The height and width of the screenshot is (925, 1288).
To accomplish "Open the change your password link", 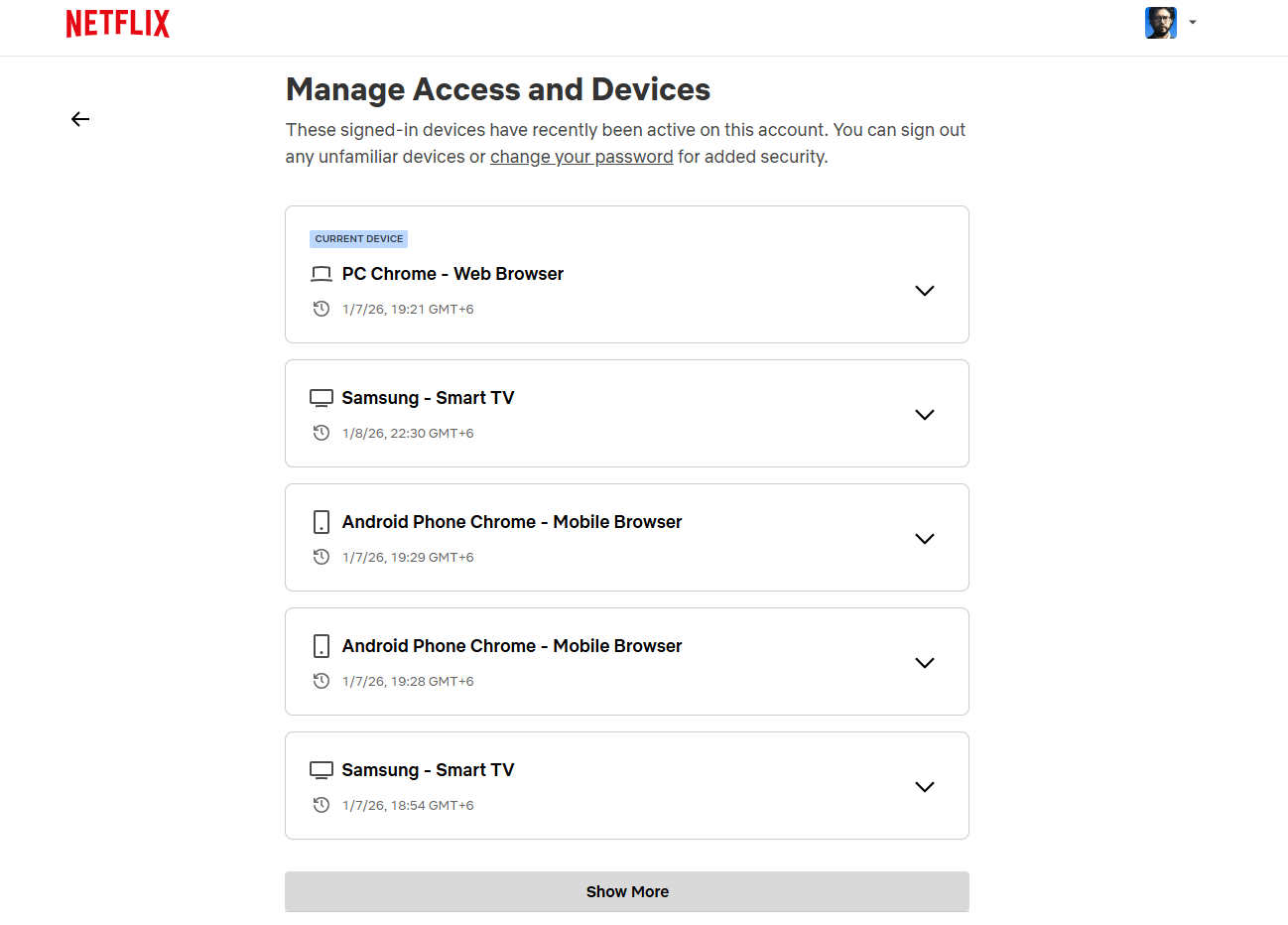I will (x=581, y=156).
